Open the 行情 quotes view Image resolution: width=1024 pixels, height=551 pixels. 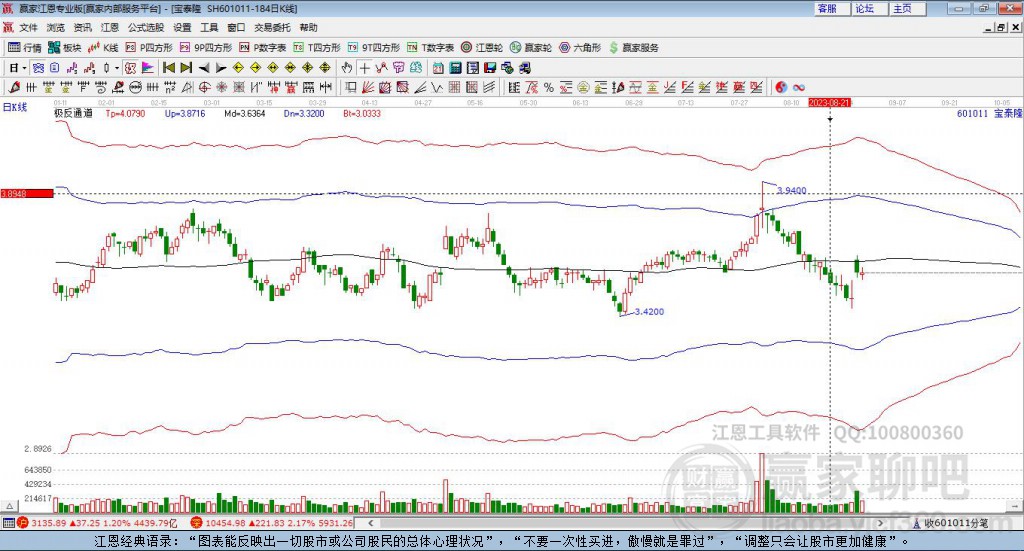[24, 48]
